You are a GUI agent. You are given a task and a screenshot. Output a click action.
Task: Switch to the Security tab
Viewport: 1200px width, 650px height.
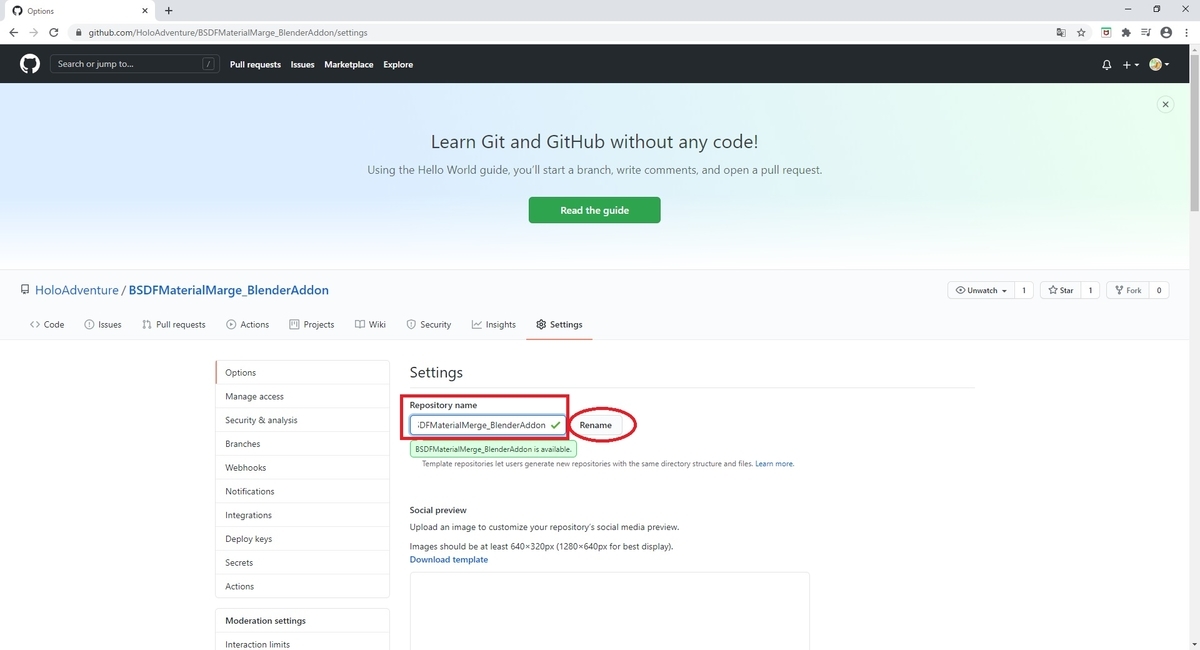[x=428, y=324]
